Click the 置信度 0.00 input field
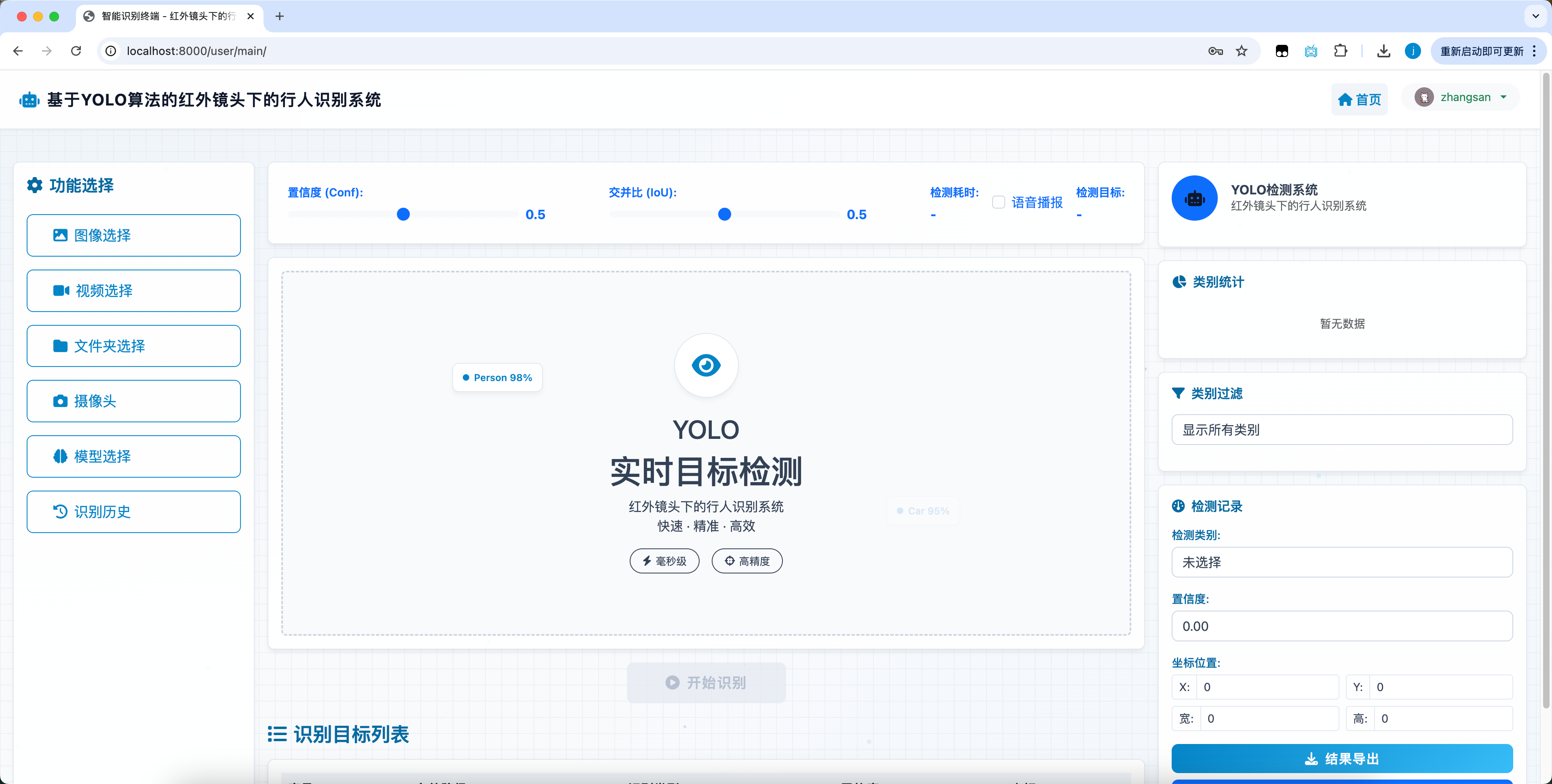Screen dimensions: 1552x784 pos(1341,626)
